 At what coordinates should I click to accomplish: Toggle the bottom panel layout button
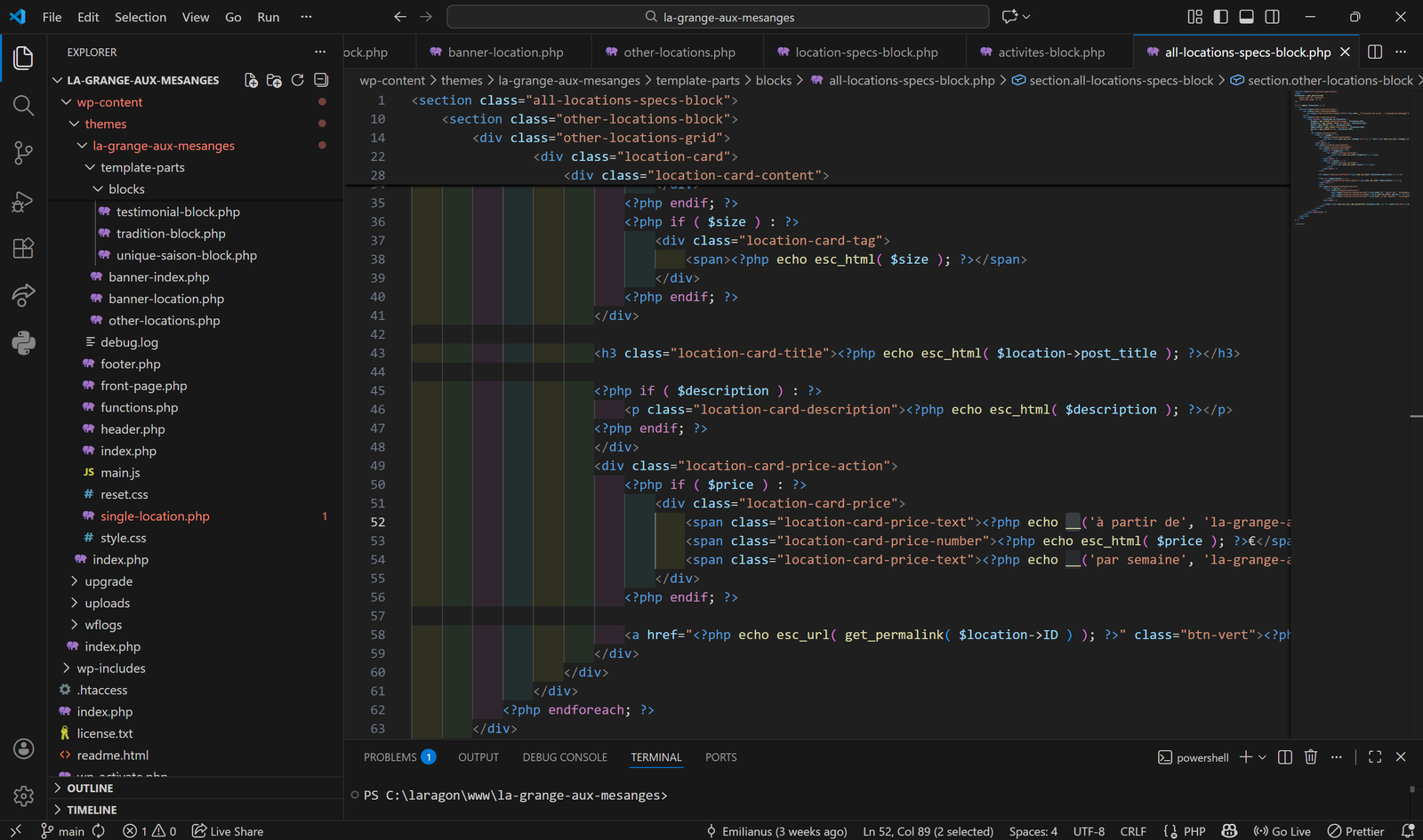pos(1246,17)
